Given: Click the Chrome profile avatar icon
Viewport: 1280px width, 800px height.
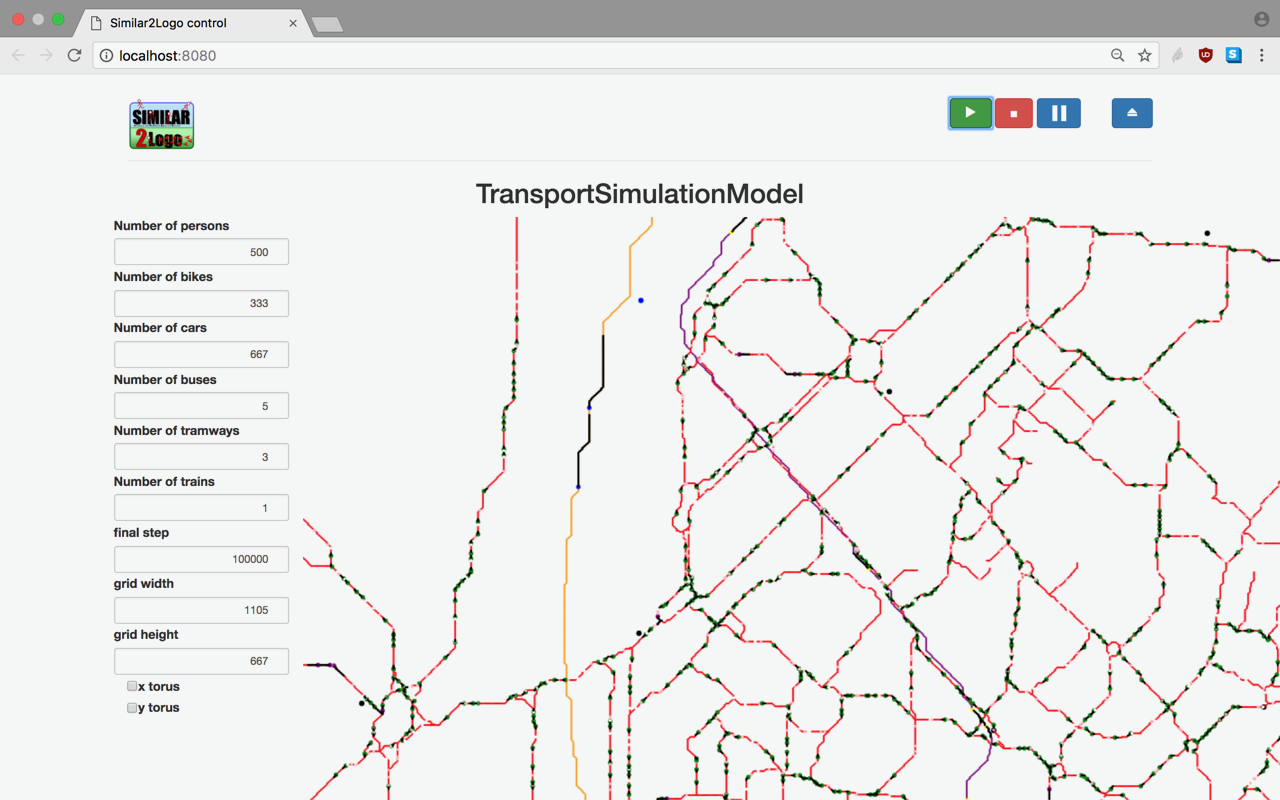Looking at the screenshot, I should (x=1261, y=19).
